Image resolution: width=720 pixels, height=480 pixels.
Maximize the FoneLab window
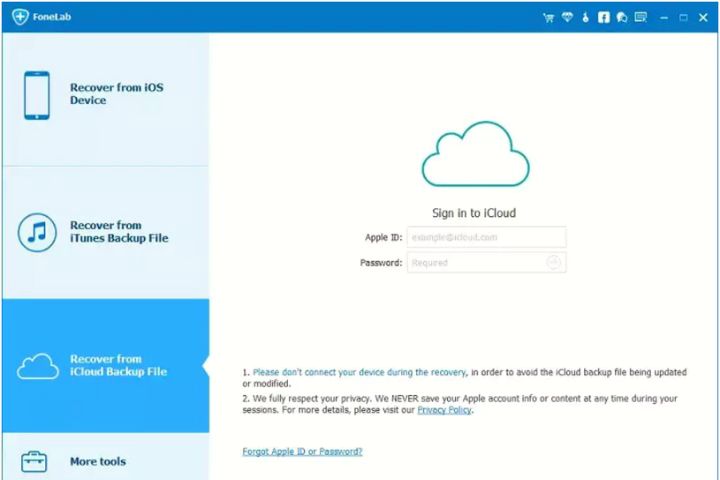[683, 17]
